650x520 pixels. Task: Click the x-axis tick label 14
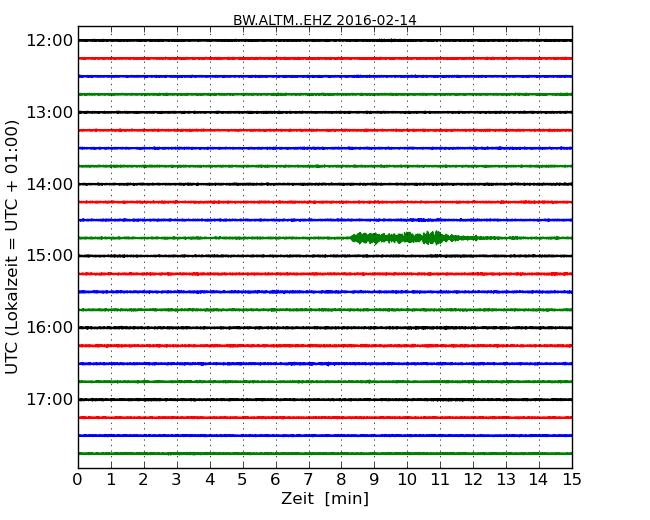pos(539,480)
